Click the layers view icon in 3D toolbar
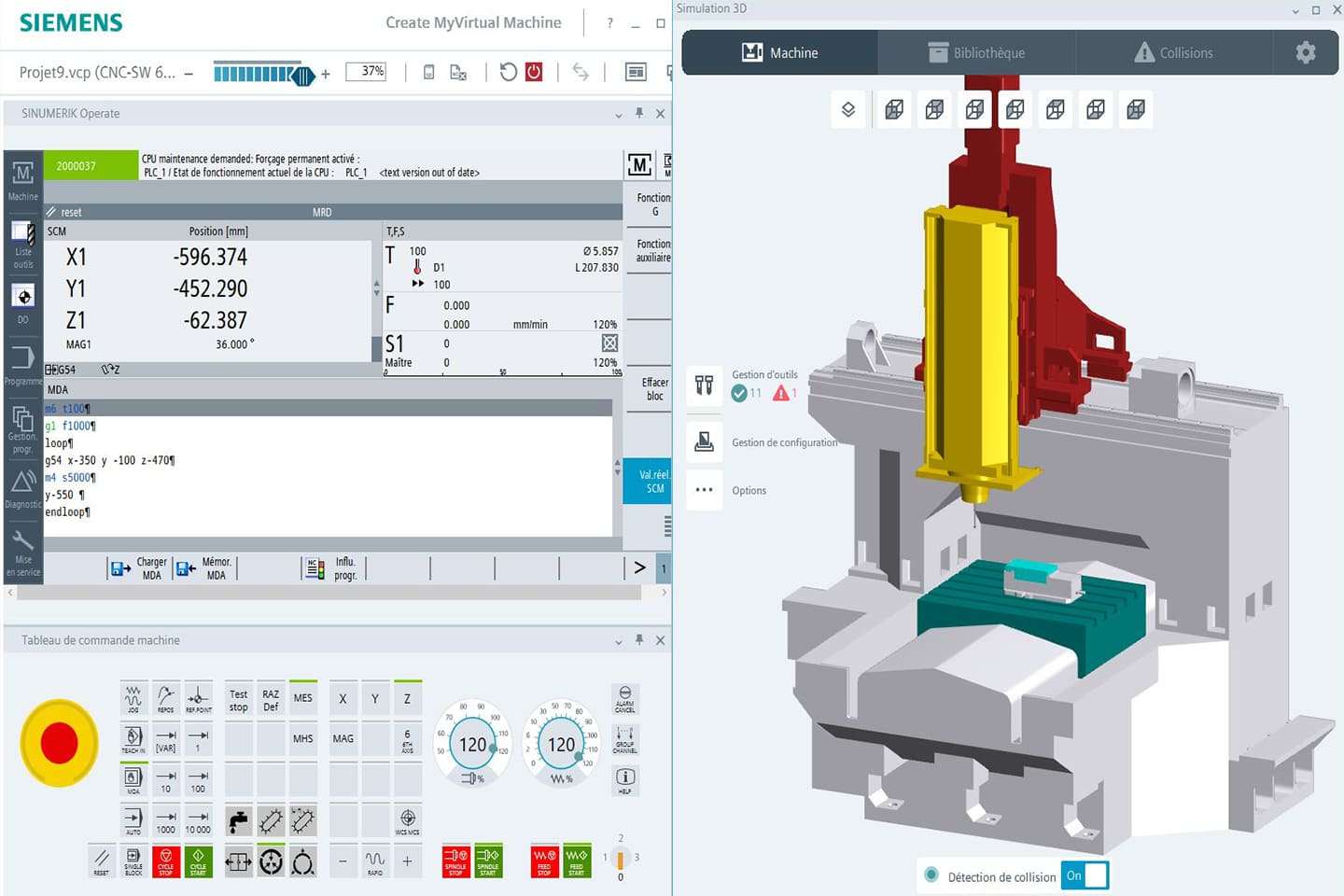1344x896 pixels. pyautogui.click(x=848, y=109)
